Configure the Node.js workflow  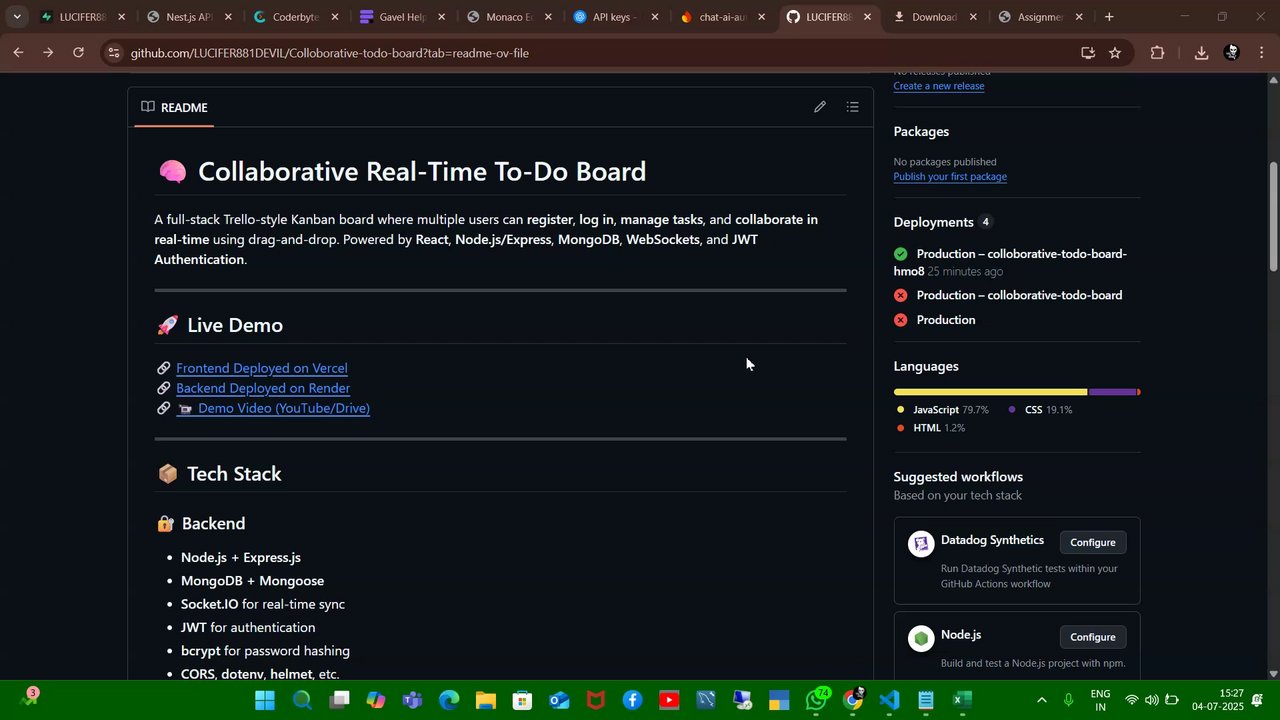click(1093, 637)
